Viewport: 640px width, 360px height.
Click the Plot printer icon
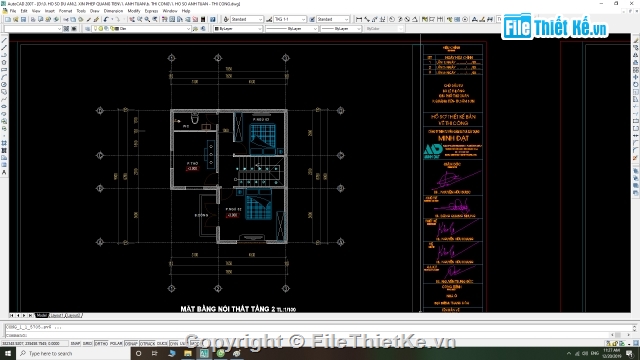click(x=33, y=19)
